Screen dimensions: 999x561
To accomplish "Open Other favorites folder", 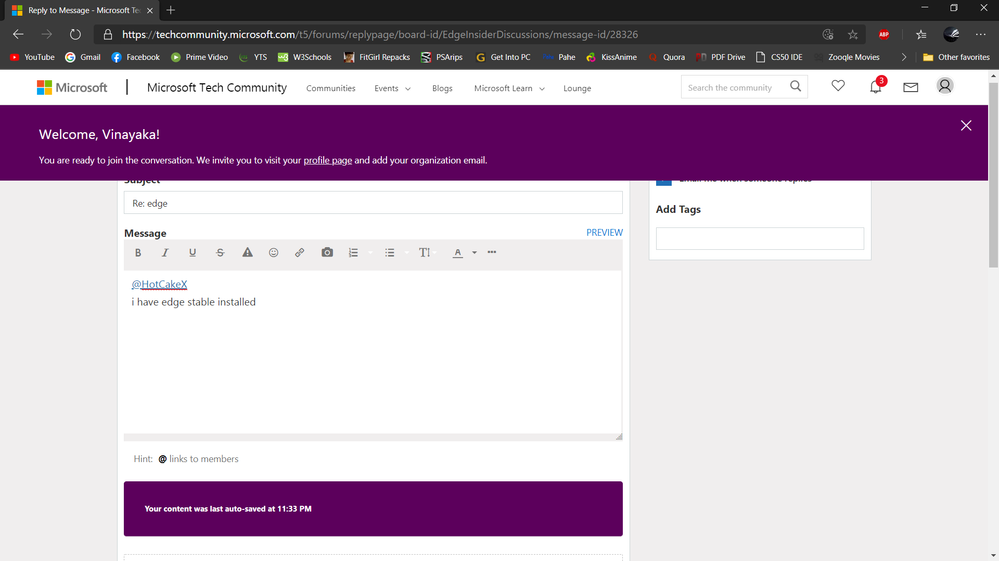I will tap(956, 57).
